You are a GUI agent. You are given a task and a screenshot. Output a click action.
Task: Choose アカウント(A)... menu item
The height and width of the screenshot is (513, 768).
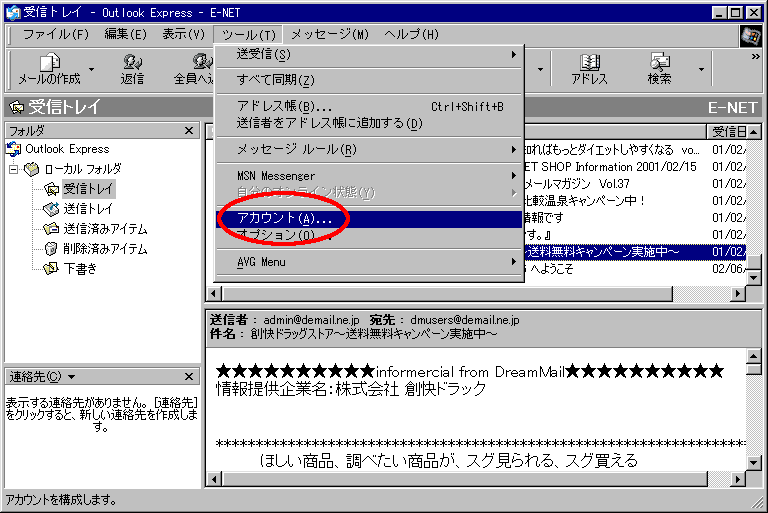click(369, 219)
